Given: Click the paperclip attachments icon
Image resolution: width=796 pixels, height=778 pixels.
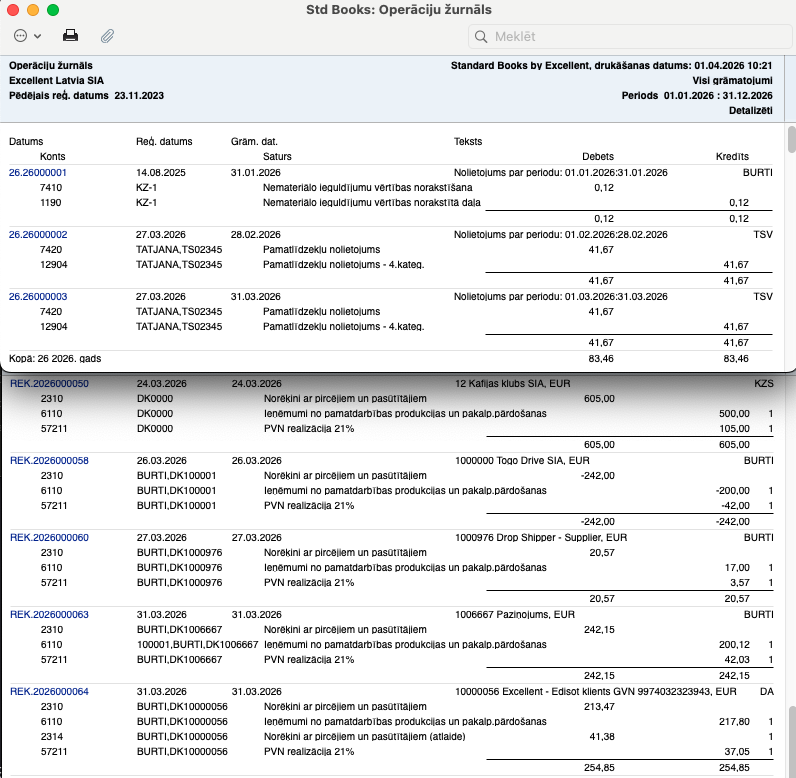Looking at the screenshot, I should [x=107, y=36].
